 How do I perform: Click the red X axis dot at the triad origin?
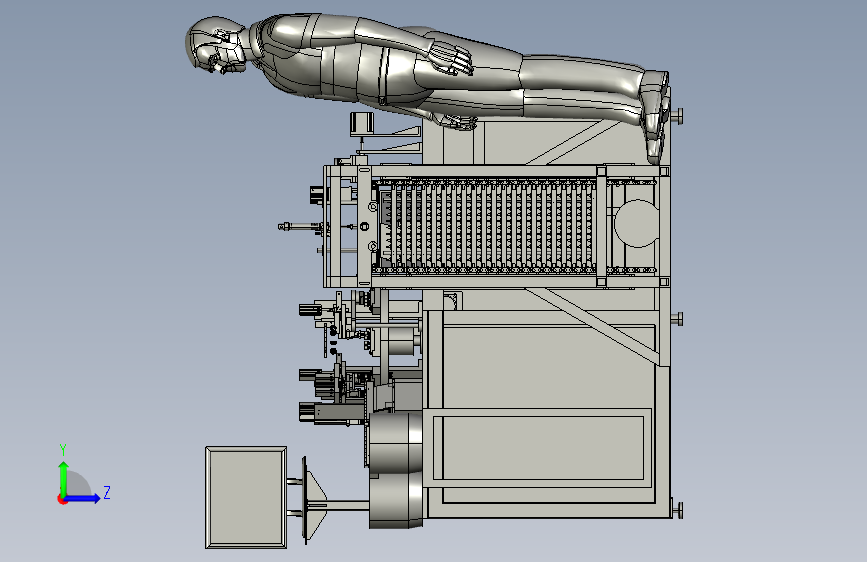[x=62, y=499]
